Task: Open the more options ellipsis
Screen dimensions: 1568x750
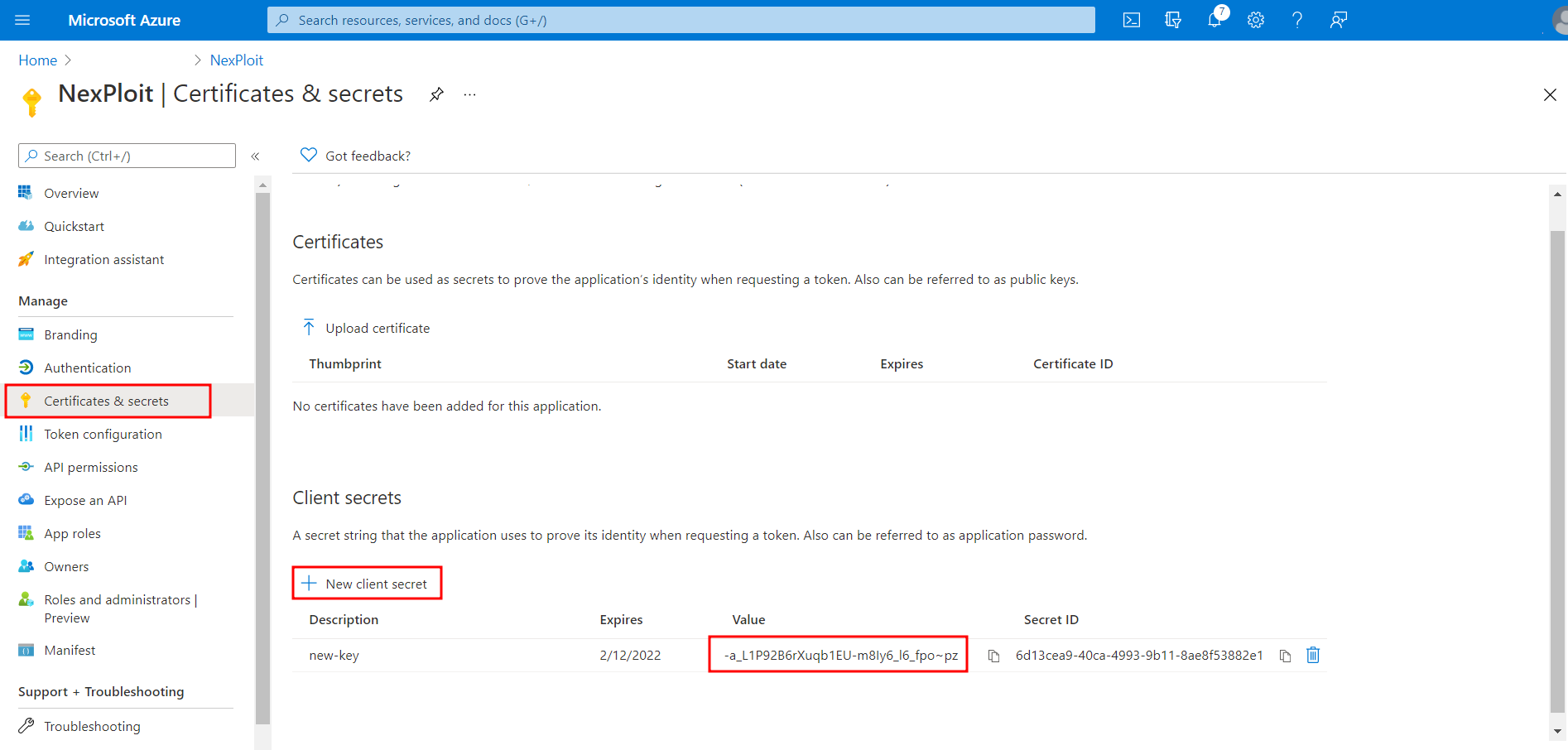Action: [x=469, y=94]
